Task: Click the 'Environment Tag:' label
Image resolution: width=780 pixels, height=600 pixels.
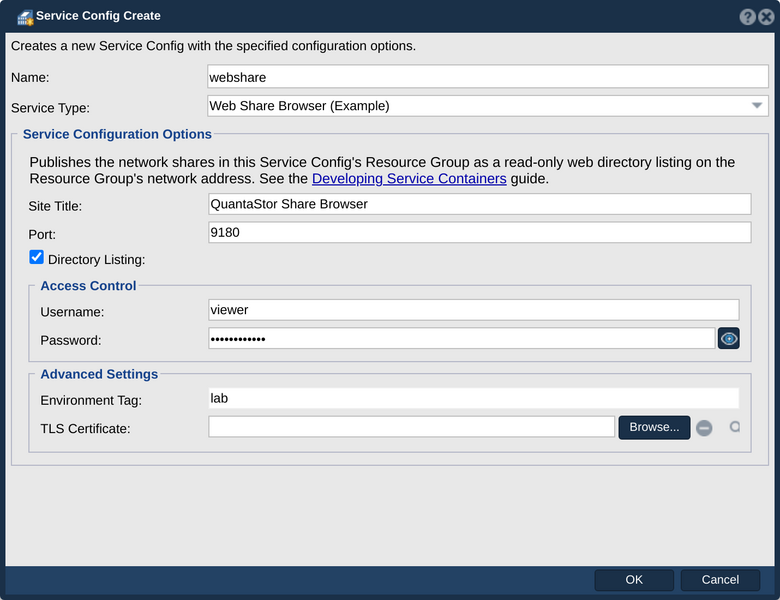Action: point(91,400)
